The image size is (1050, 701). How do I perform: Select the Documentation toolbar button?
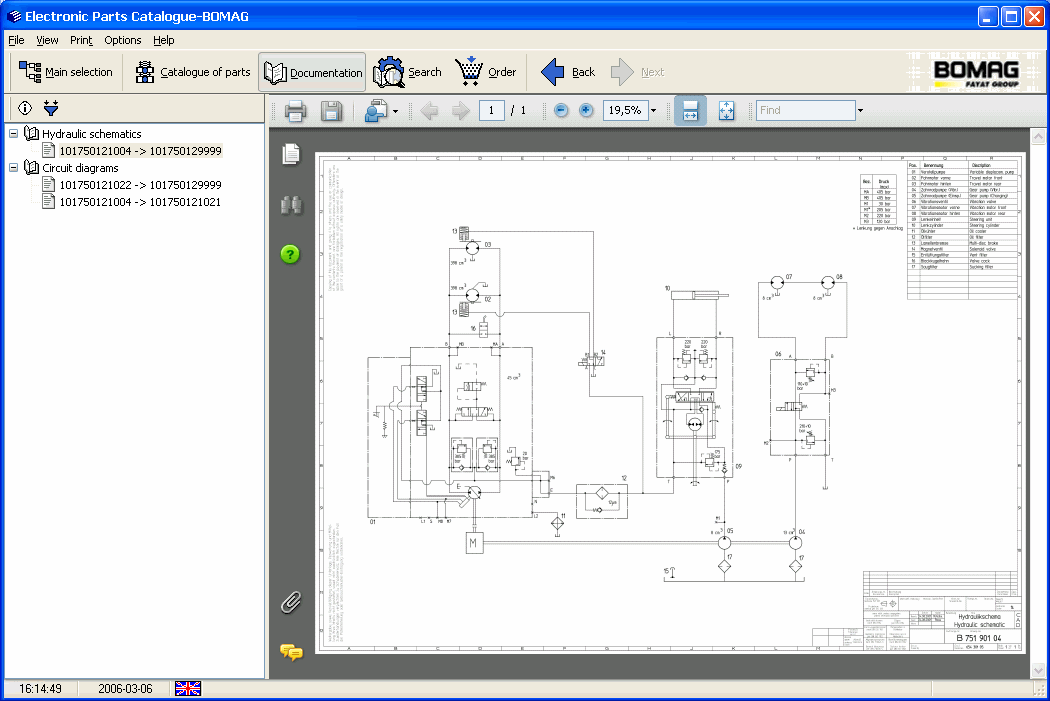312,72
